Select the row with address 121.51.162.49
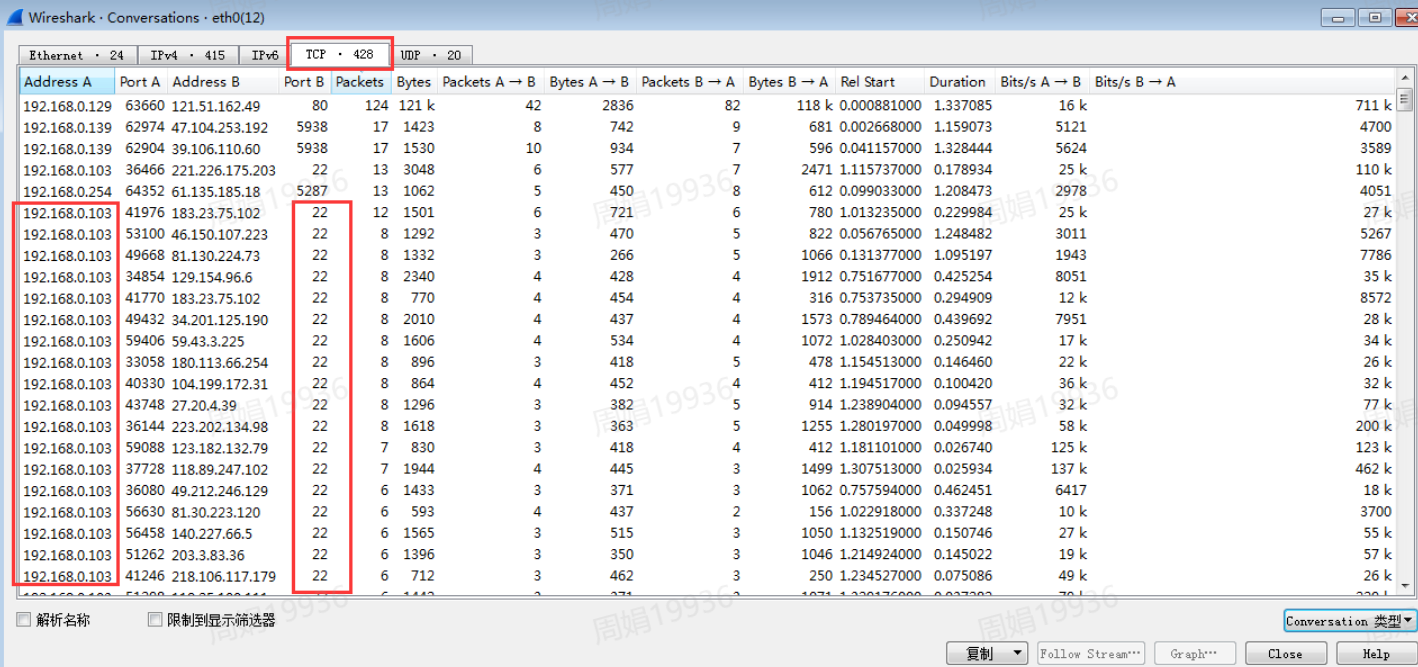Image resolution: width=1418 pixels, height=667 pixels. click(216, 106)
